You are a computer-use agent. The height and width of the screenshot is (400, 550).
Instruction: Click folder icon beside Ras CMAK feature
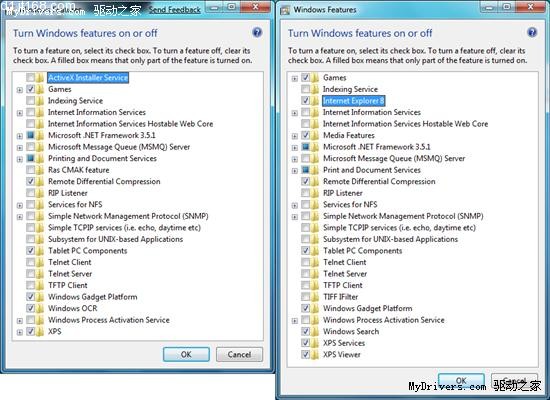[x=40, y=170]
